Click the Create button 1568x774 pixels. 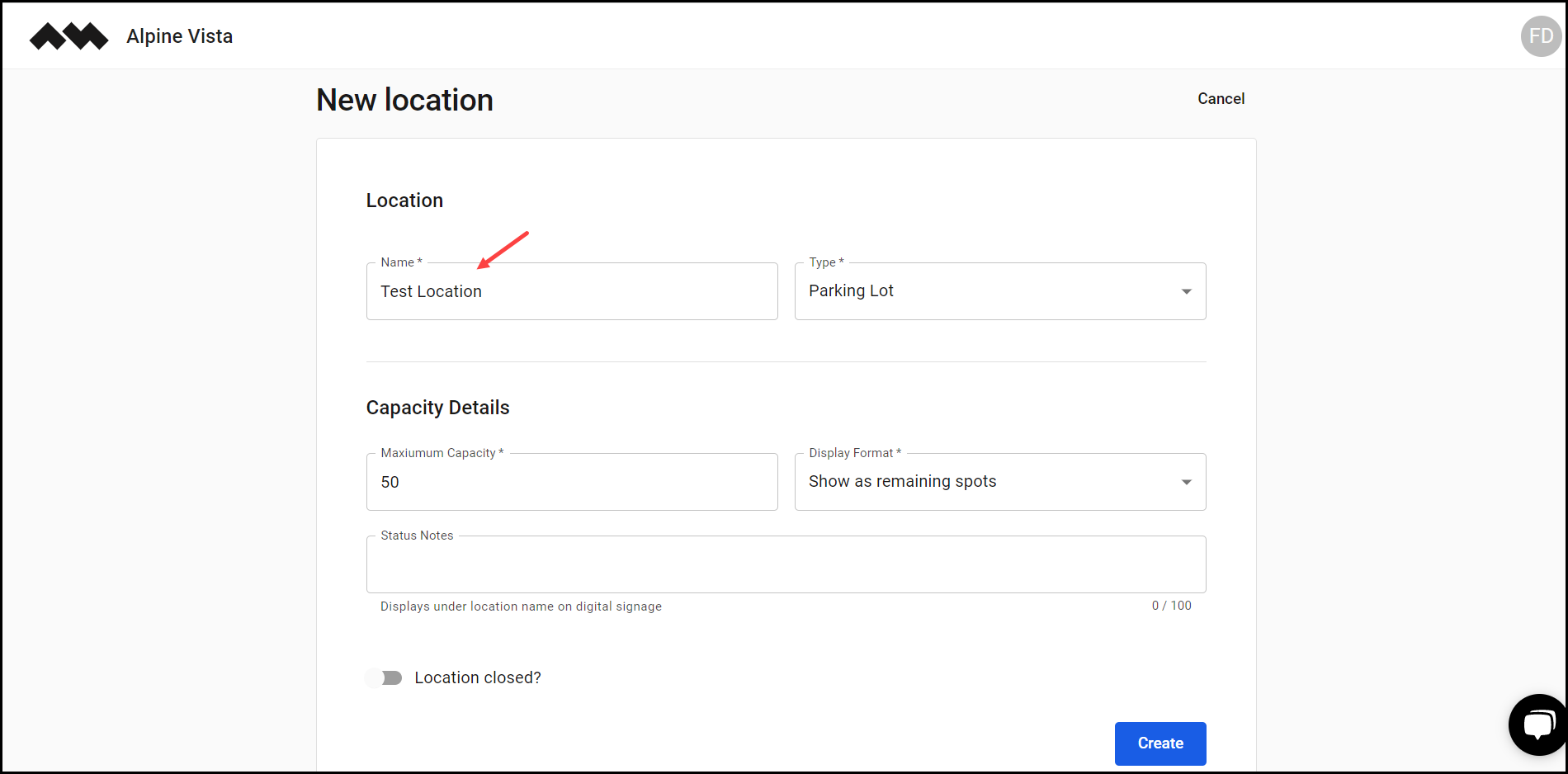(x=1159, y=743)
